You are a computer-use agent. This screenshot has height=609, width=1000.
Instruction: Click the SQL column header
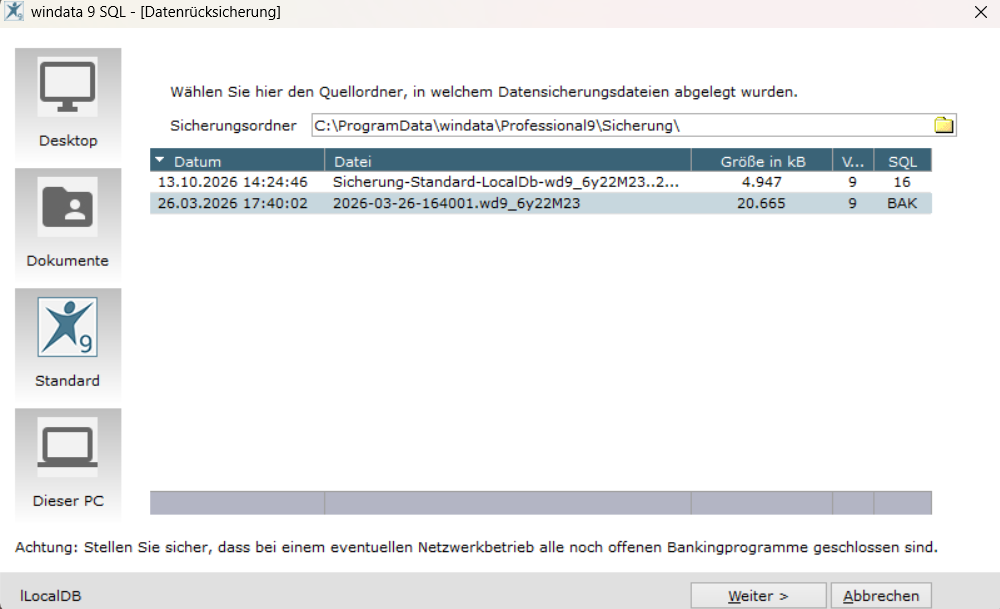point(902,161)
